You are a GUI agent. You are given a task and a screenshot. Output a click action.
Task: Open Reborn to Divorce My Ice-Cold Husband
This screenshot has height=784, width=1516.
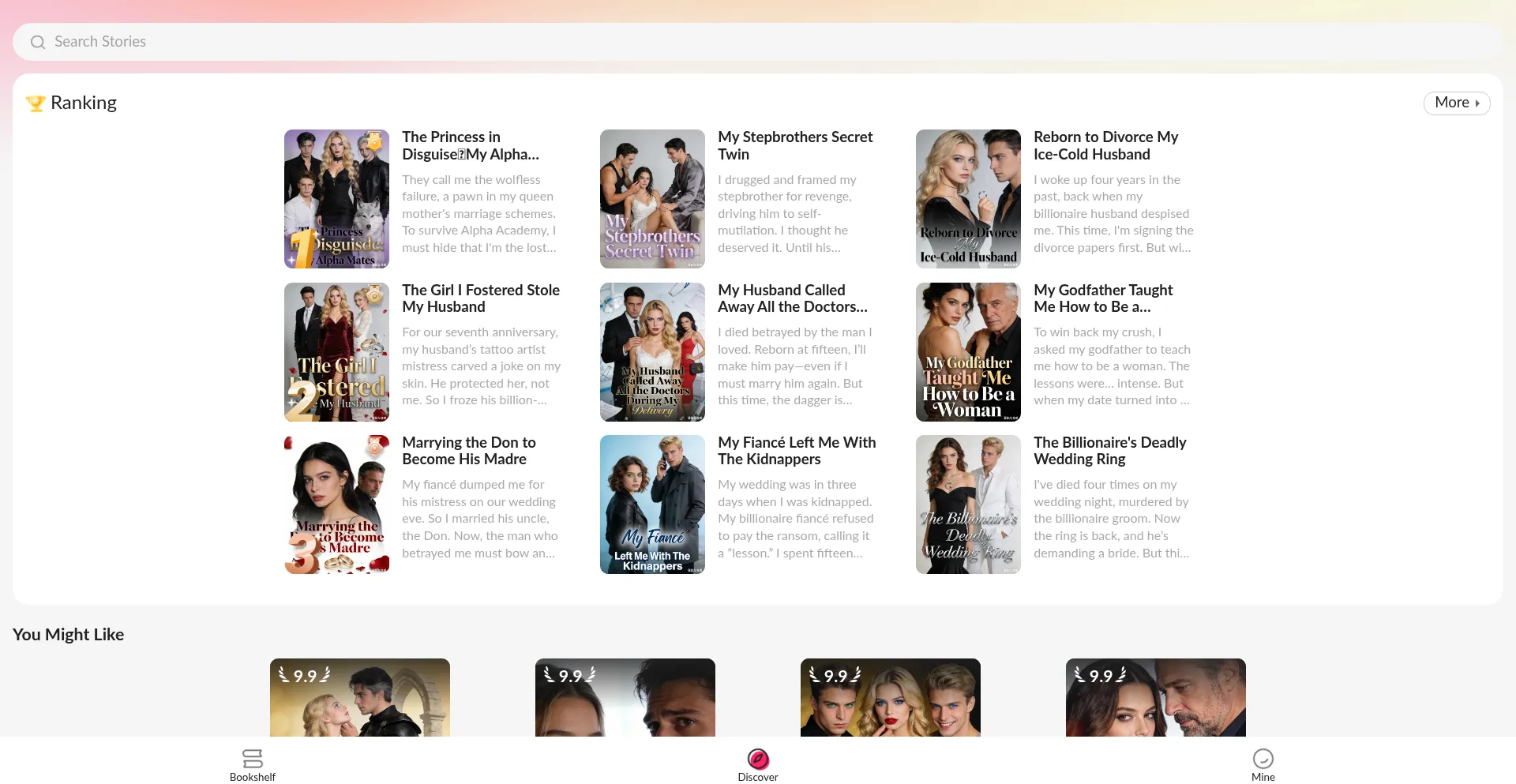click(967, 198)
